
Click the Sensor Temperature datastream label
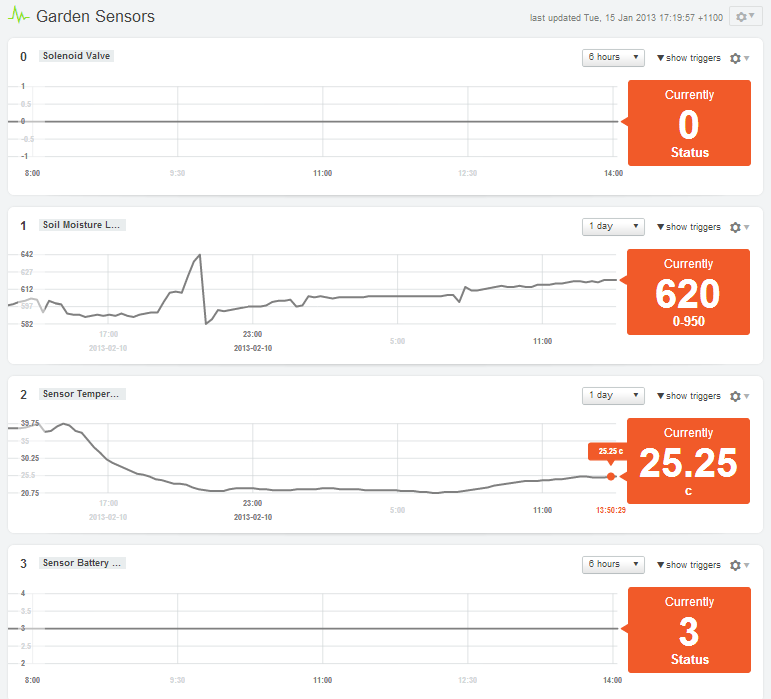click(x=82, y=394)
